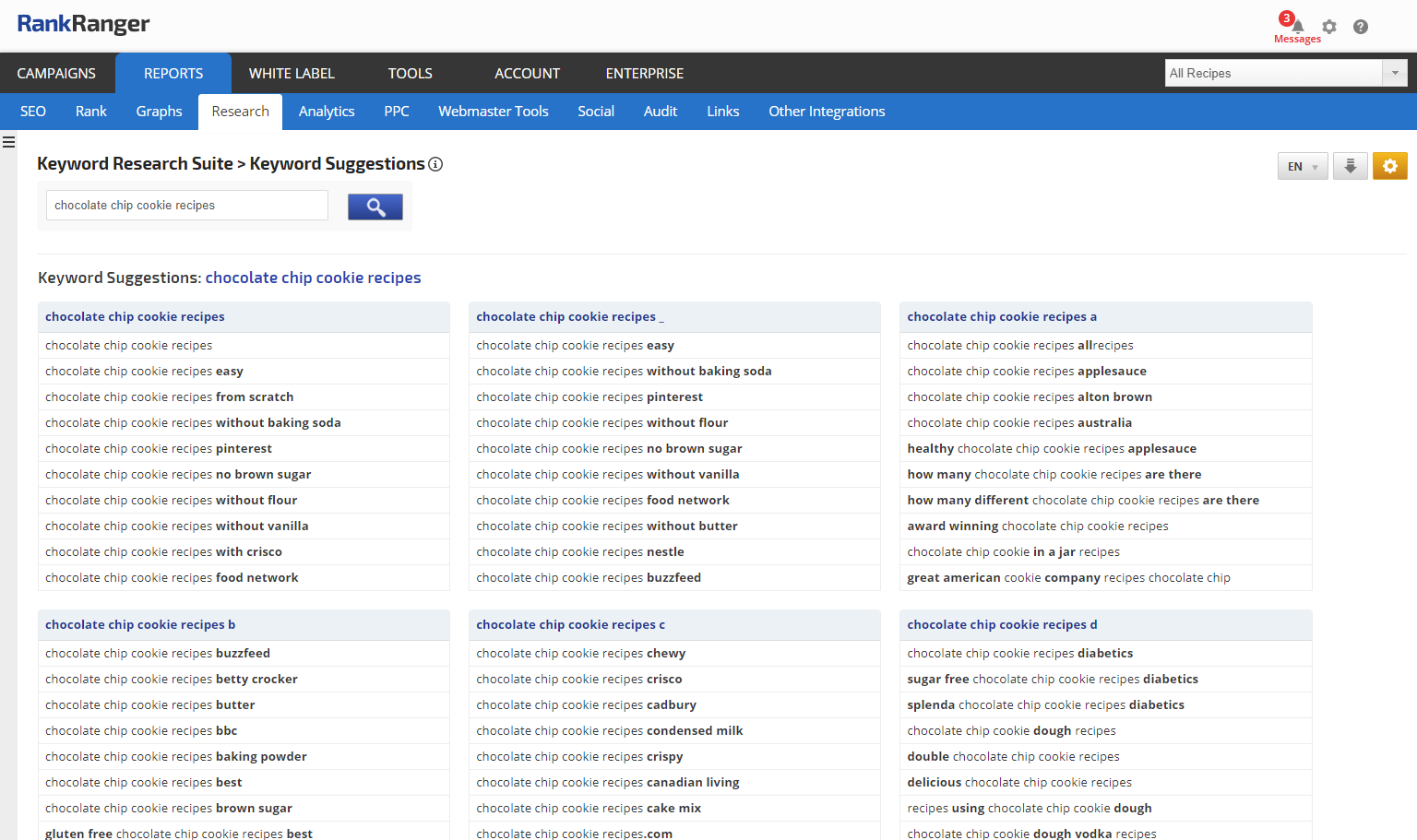The width and height of the screenshot is (1417, 840).
Task: Open the 'chocolate chip cookie recipes d' header
Action: (x=1002, y=625)
